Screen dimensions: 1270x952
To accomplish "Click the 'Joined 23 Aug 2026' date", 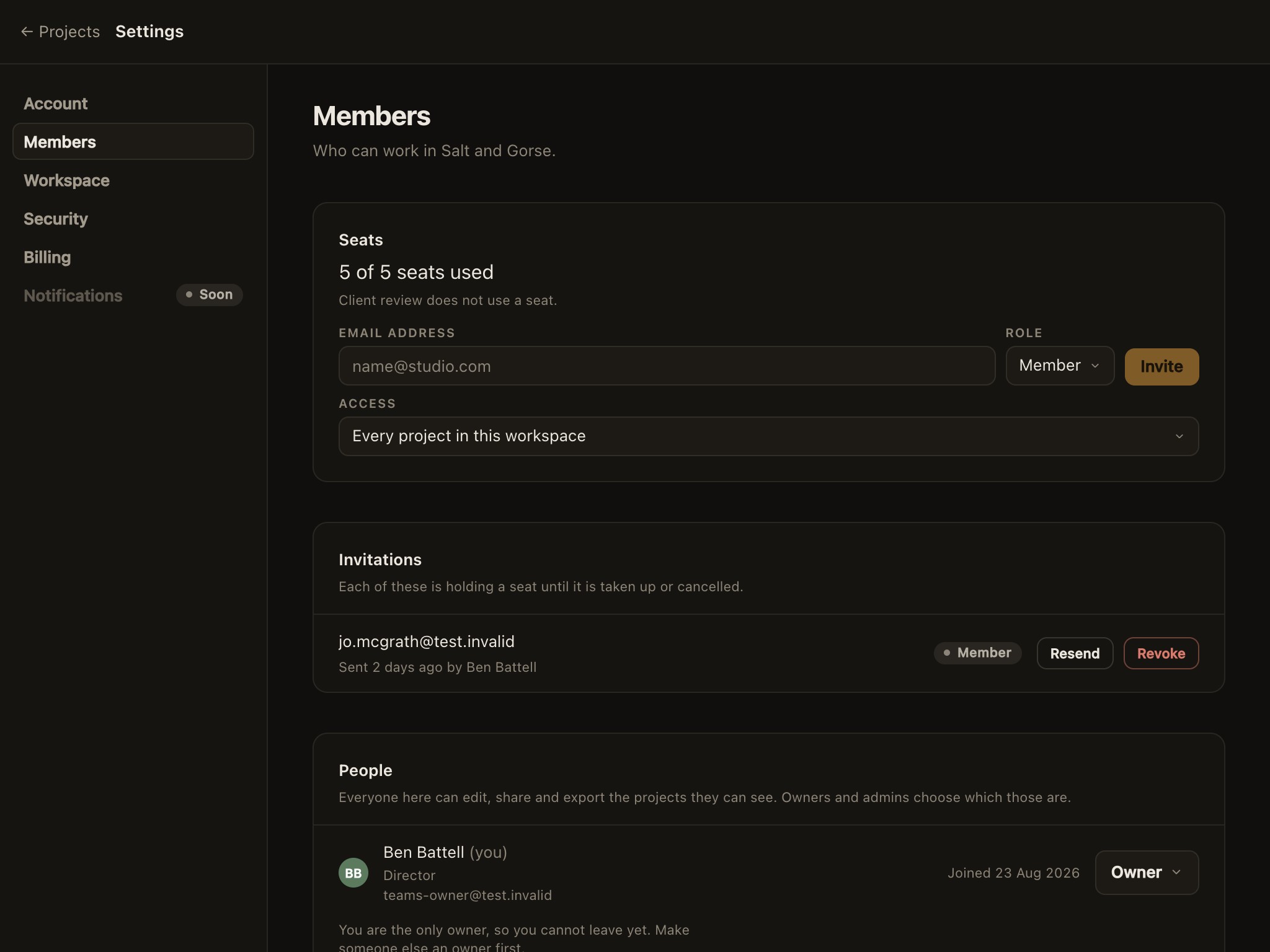I will coord(1013,873).
